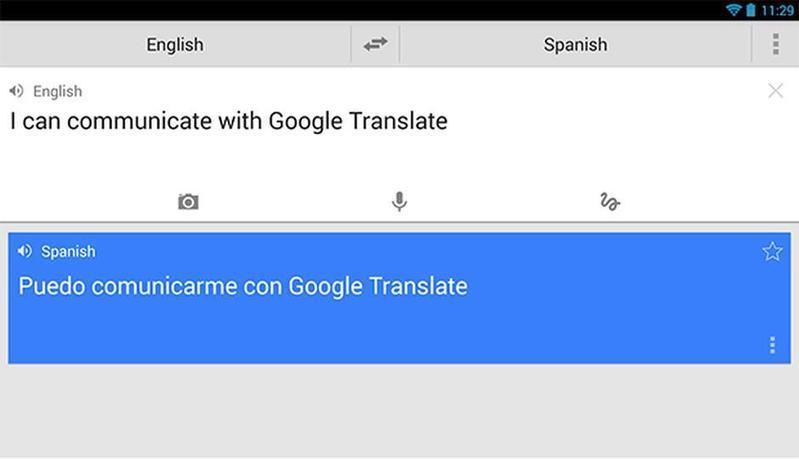This screenshot has width=799, height=459.
Task: Tap the Wi-Fi status icon
Action: (733, 10)
